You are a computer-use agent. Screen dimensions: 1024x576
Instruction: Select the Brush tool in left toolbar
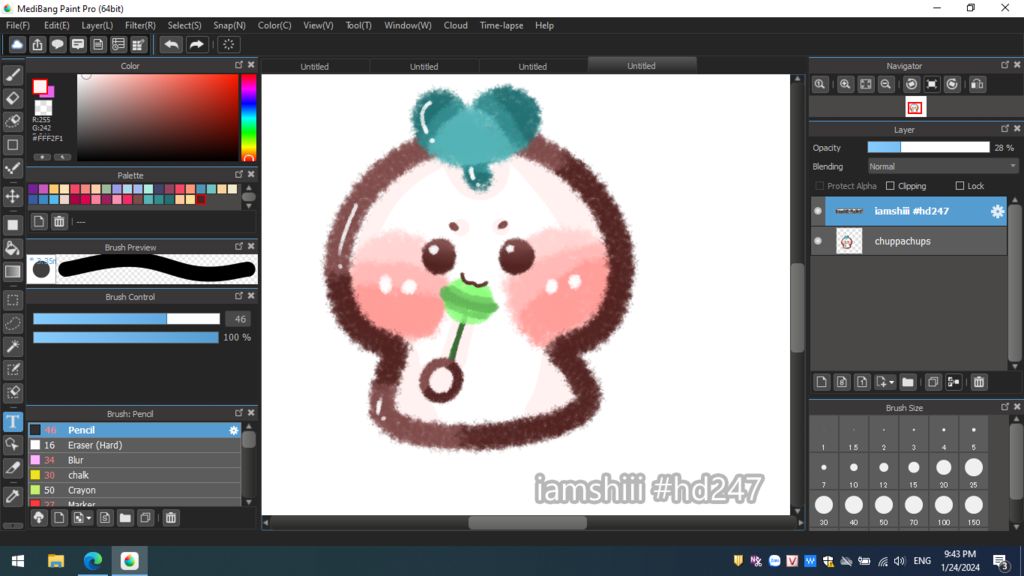coord(12,75)
